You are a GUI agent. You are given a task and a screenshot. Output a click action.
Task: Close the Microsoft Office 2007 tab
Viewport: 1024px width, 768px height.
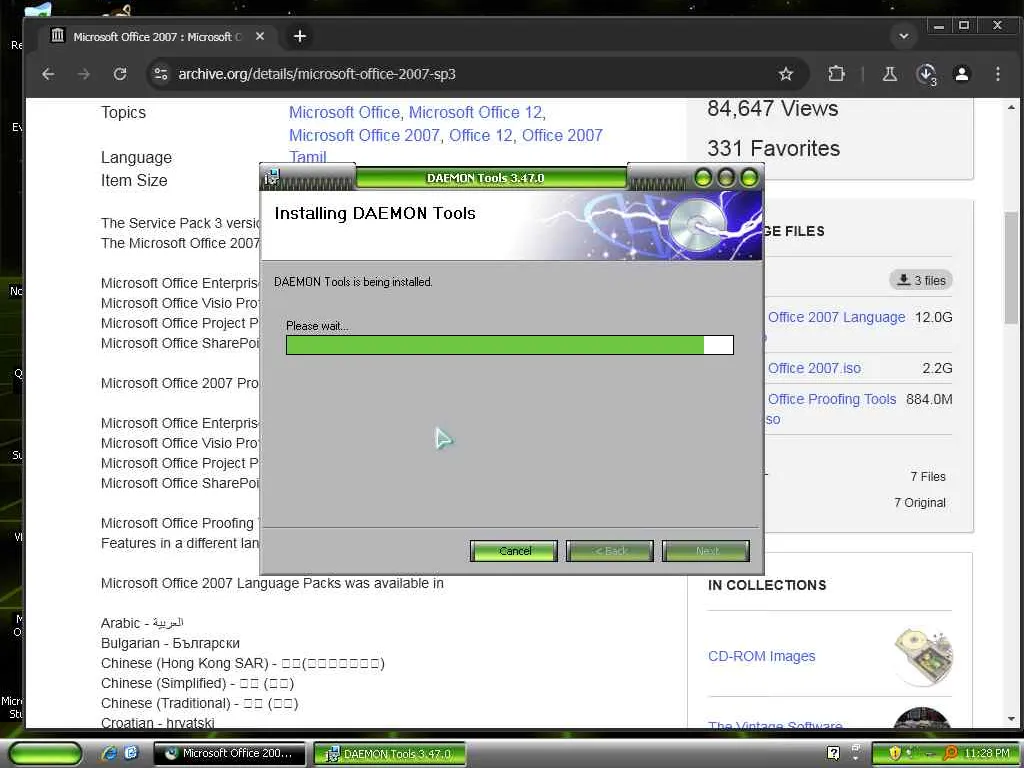(x=260, y=37)
